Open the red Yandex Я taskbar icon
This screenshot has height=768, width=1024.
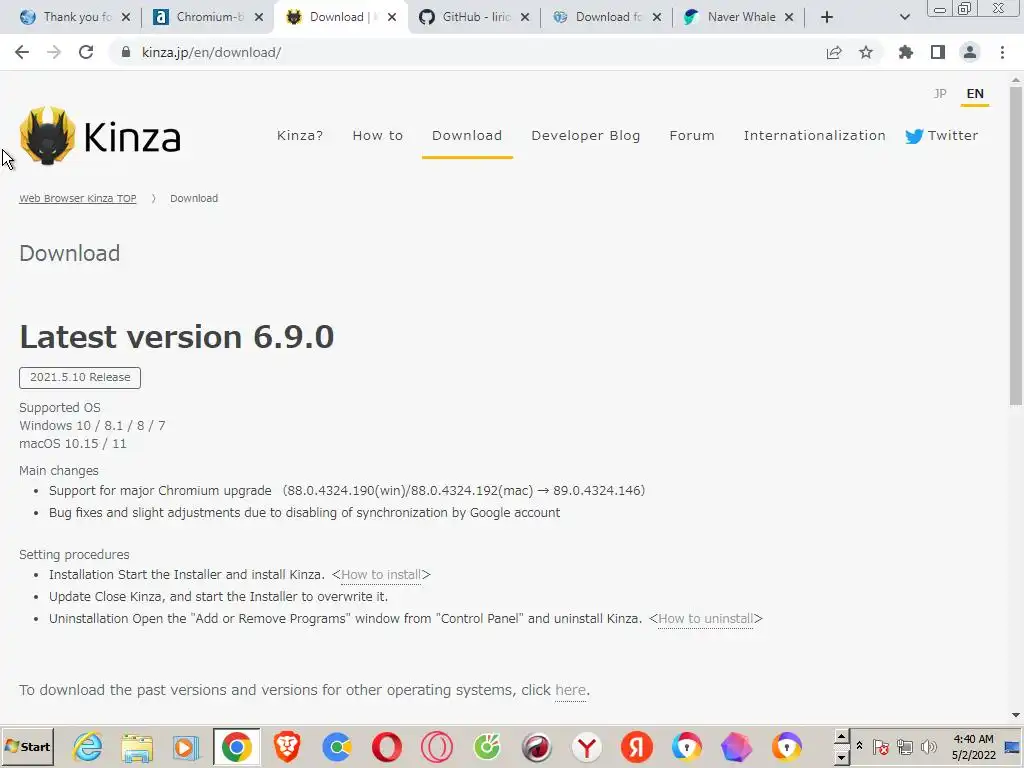pos(637,746)
